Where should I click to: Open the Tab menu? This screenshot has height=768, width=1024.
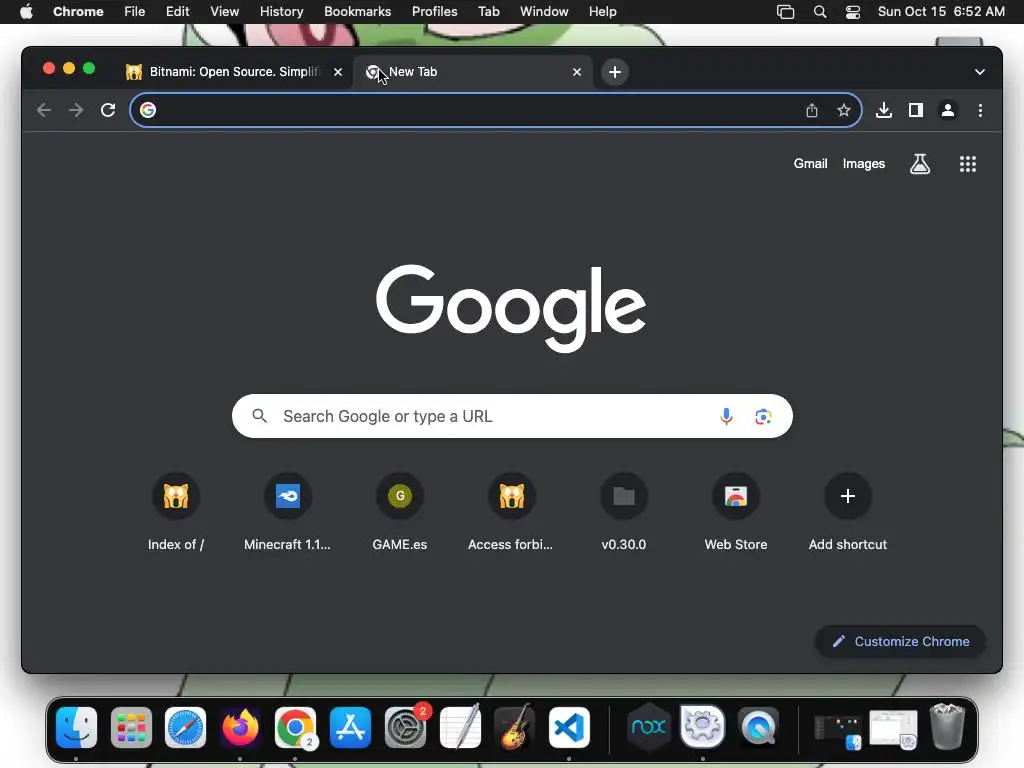(488, 12)
